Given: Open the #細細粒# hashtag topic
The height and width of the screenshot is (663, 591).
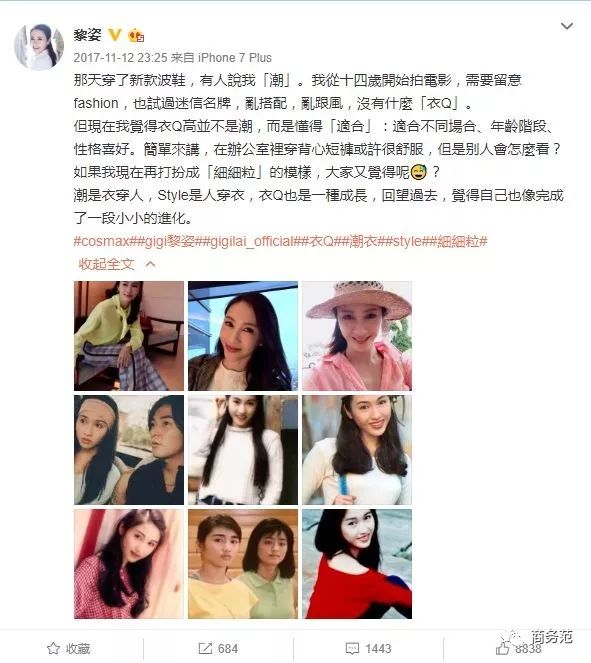Looking at the screenshot, I should click(458, 241).
